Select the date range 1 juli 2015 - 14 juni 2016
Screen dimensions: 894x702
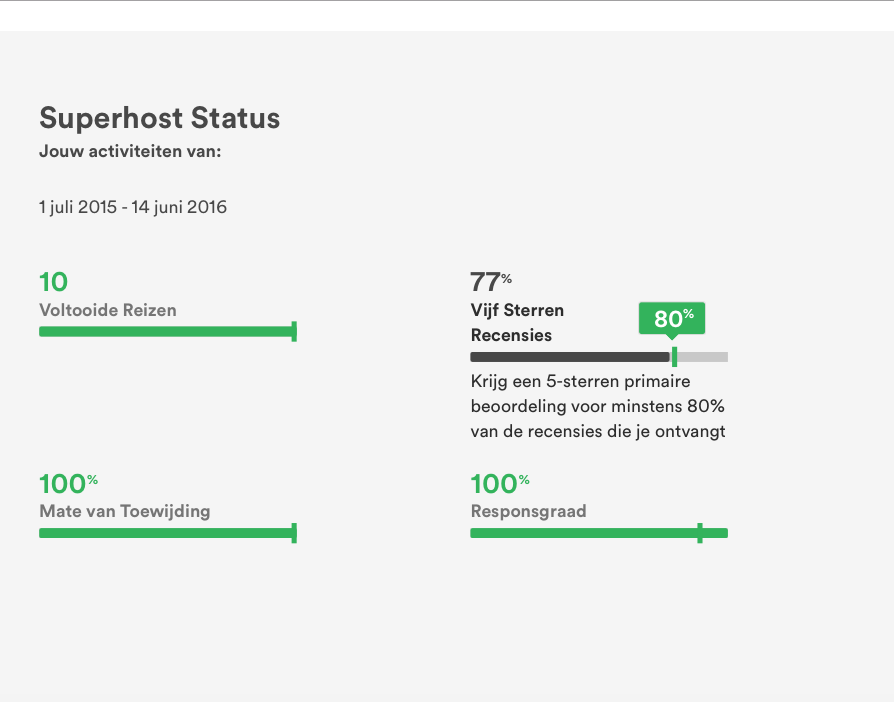click(133, 208)
